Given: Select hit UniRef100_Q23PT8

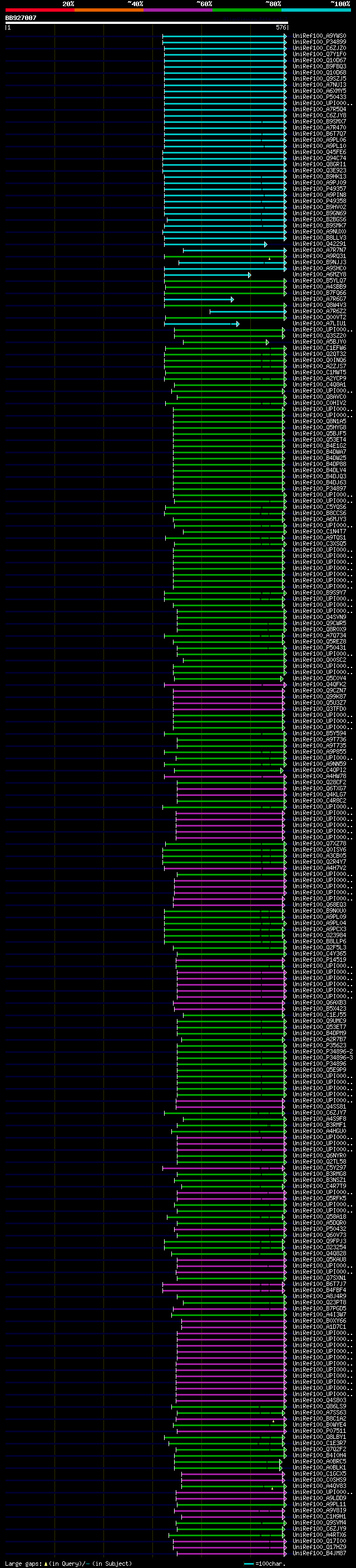Looking at the screenshot, I should pyautogui.click(x=319, y=1303).
